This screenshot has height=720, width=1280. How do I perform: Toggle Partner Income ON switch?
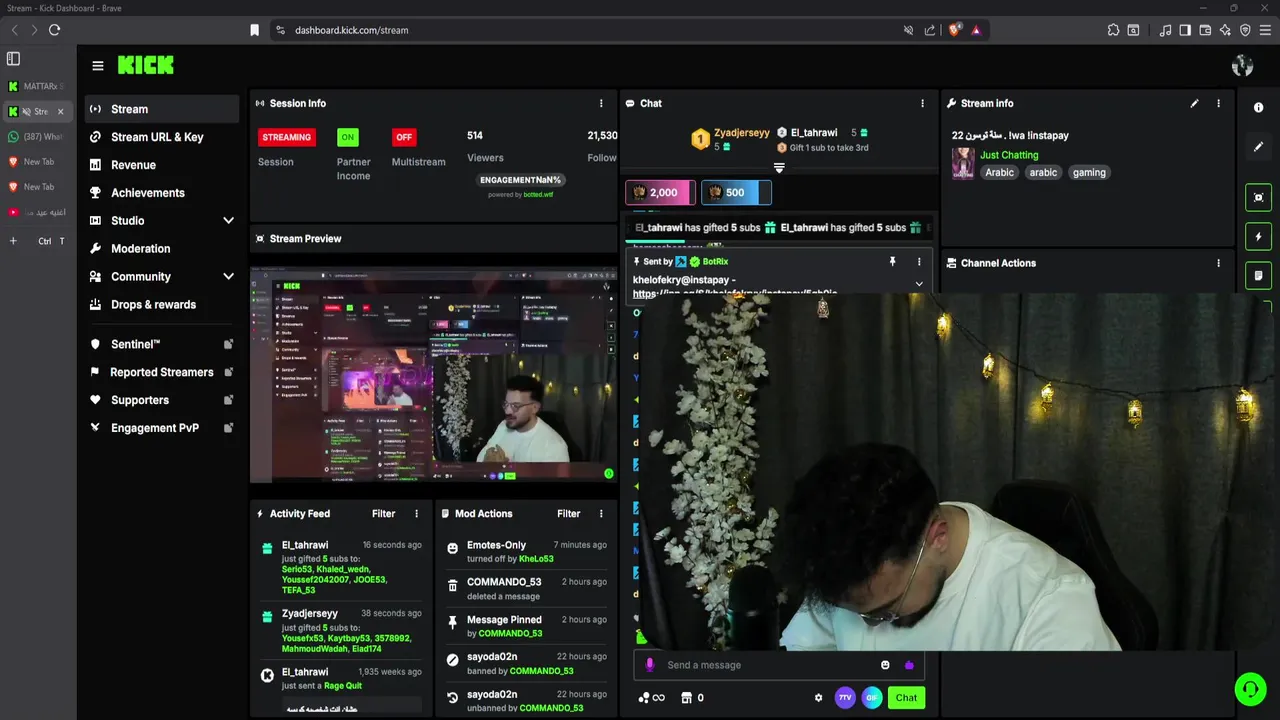point(347,137)
